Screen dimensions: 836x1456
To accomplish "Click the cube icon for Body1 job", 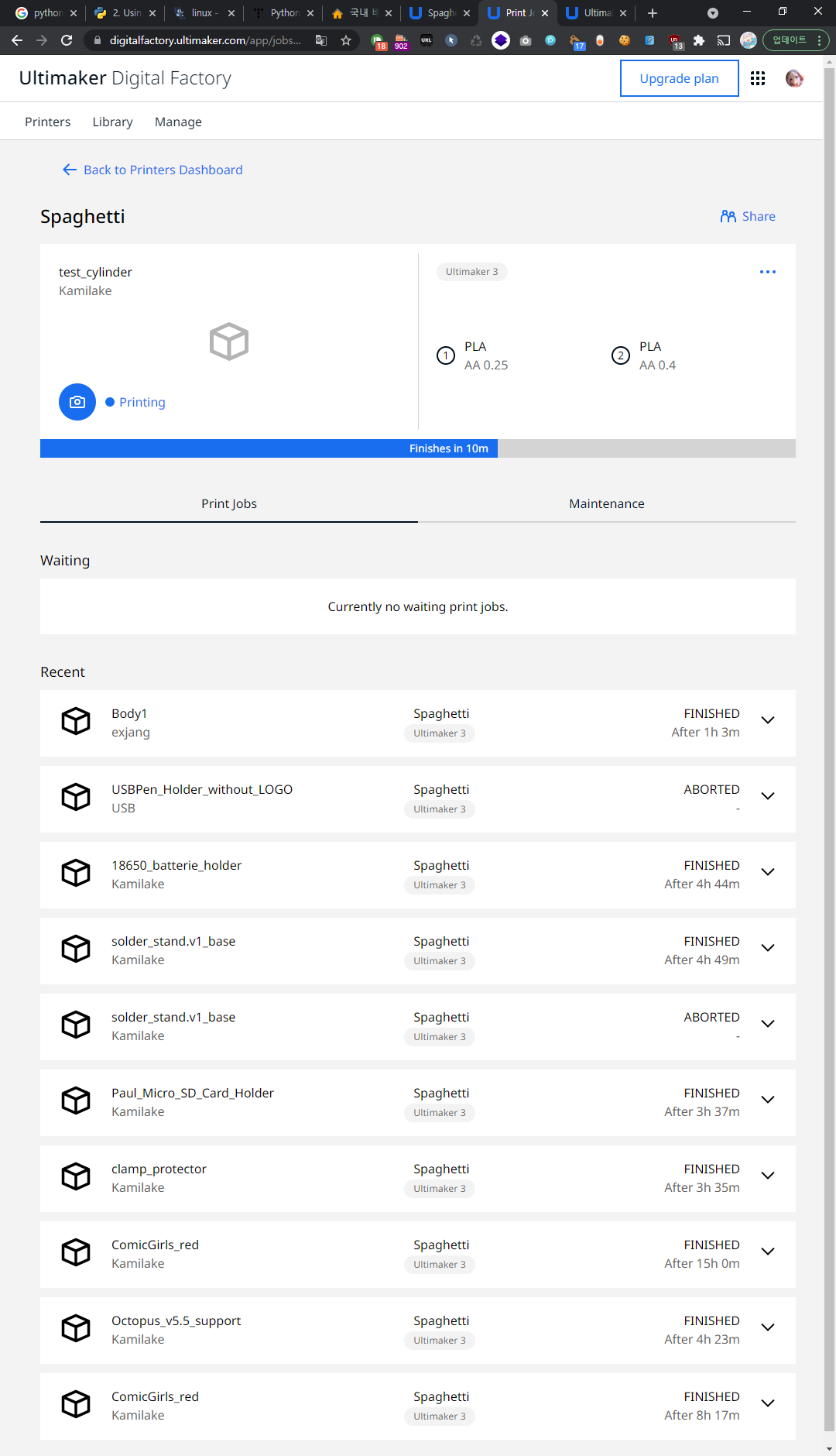I will click(x=76, y=721).
